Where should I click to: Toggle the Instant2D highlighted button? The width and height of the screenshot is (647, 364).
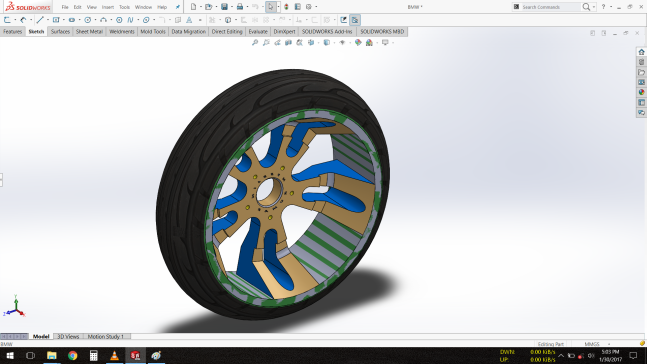[x=355, y=20]
